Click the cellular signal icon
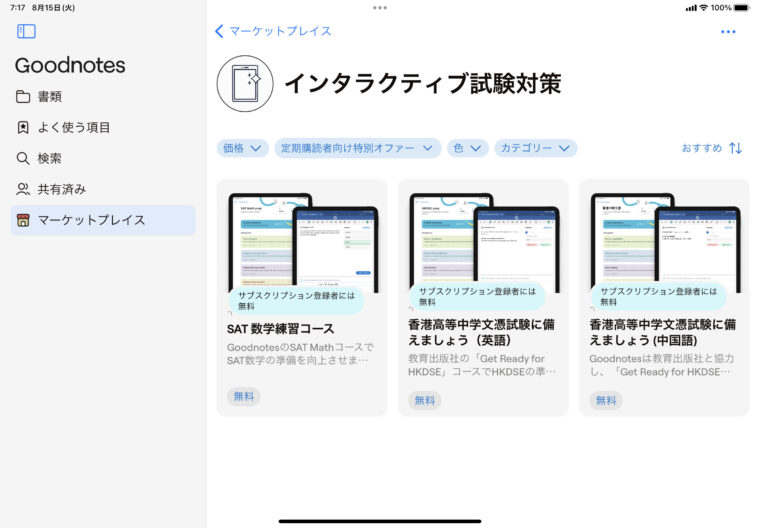This screenshot has width=760, height=528. coord(691,8)
